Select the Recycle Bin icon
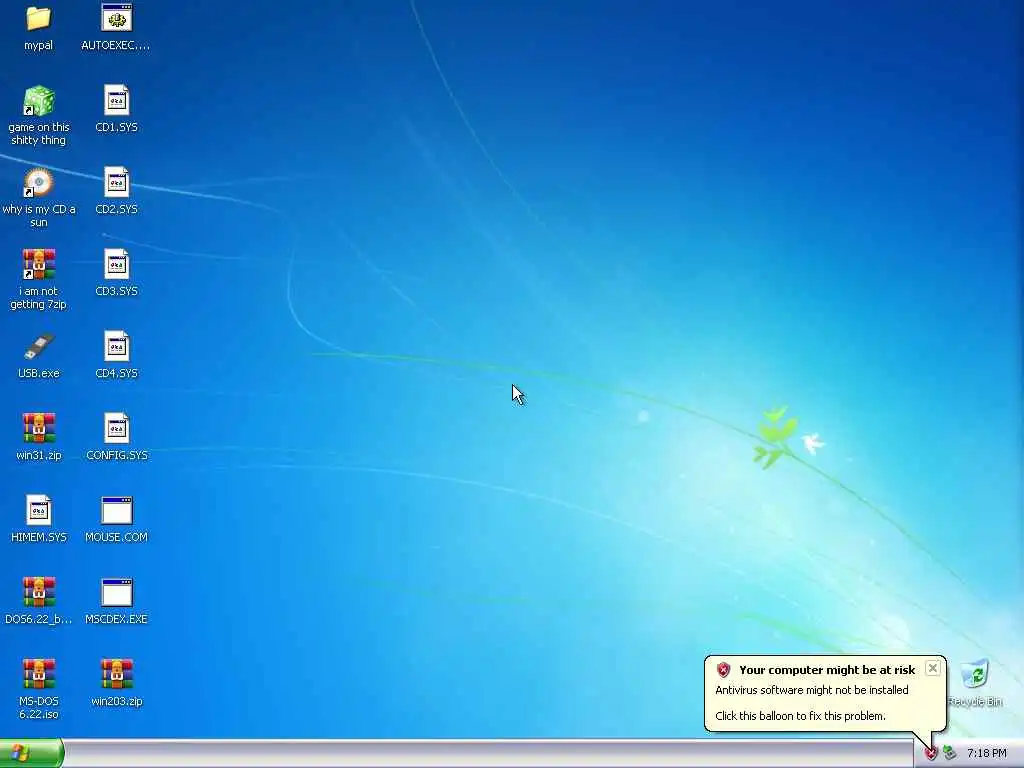The image size is (1024, 768). click(x=975, y=675)
